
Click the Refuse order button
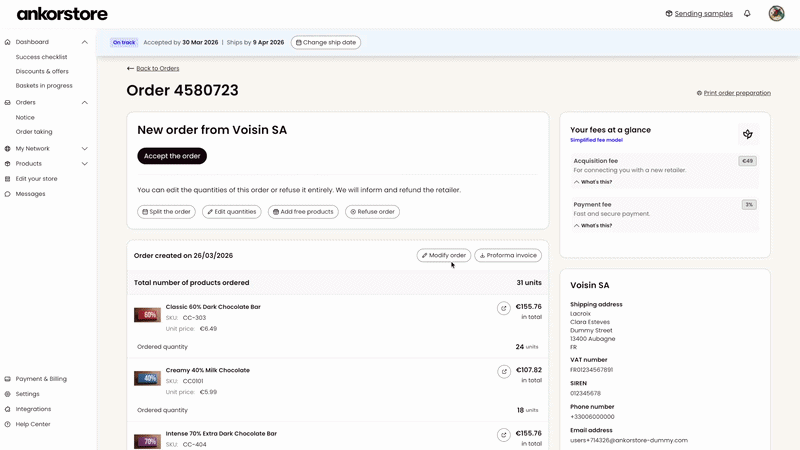pos(372,212)
